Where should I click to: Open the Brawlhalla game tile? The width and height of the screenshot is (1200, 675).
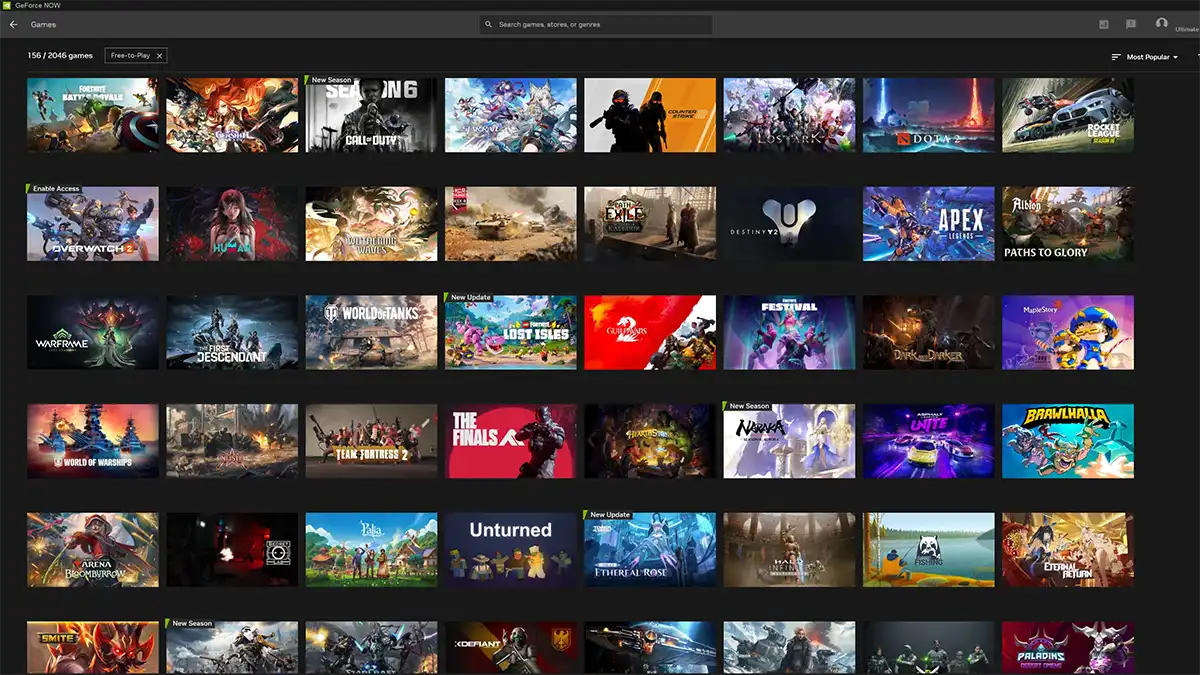pyautogui.click(x=1068, y=441)
